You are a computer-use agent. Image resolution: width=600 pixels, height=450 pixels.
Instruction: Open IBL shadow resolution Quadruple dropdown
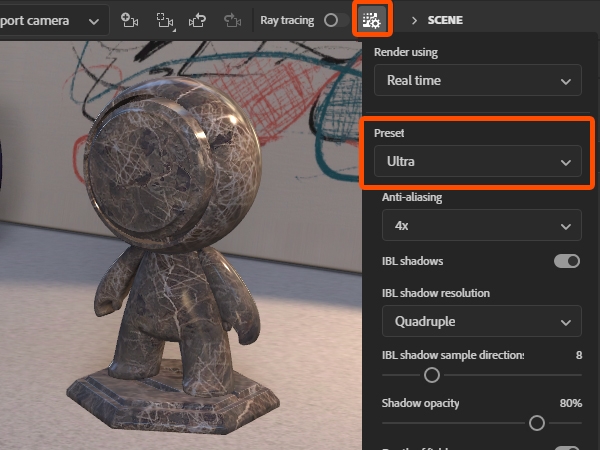tap(481, 321)
